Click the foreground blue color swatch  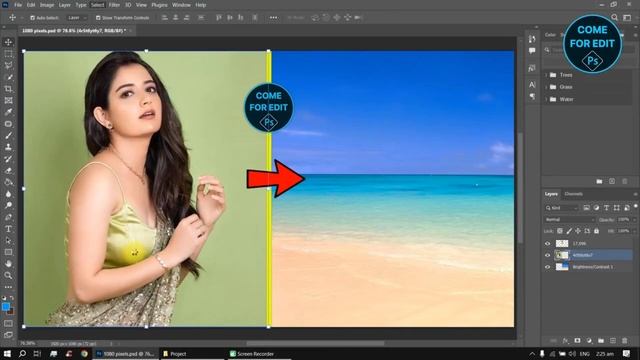6,307
